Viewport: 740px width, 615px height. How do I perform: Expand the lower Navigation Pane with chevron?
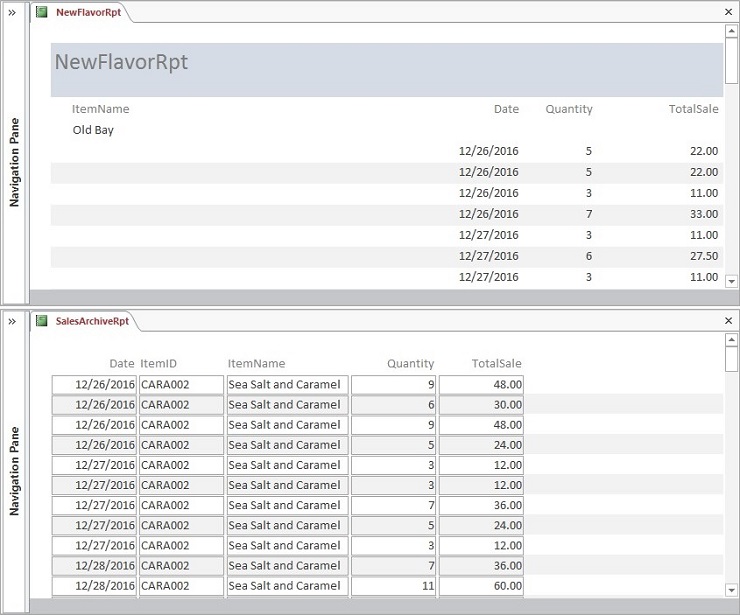[x=12, y=321]
